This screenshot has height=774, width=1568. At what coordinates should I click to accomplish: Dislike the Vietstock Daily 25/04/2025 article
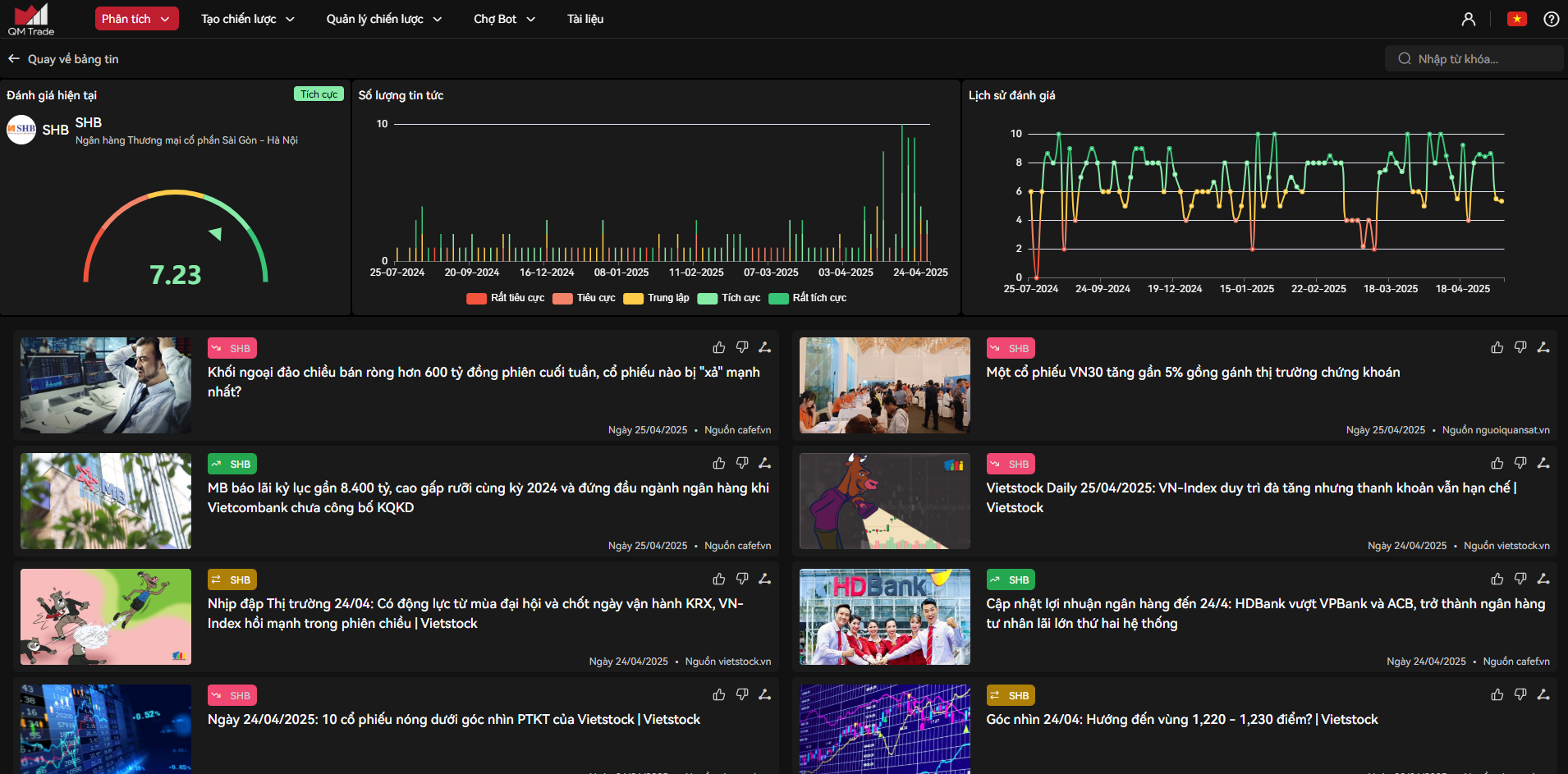(x=1520, y=463)
